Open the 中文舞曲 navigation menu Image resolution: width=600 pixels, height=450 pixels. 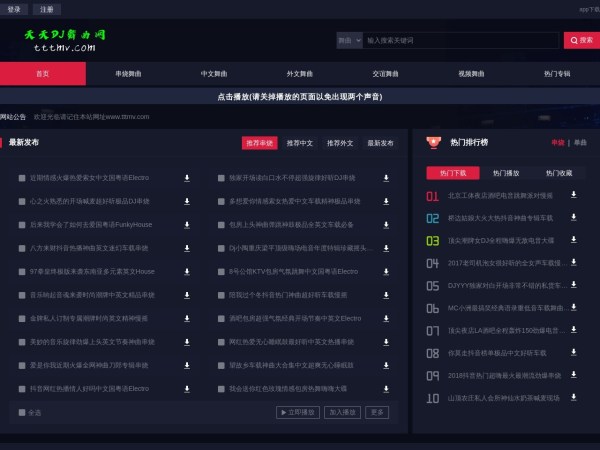(214, 74)
